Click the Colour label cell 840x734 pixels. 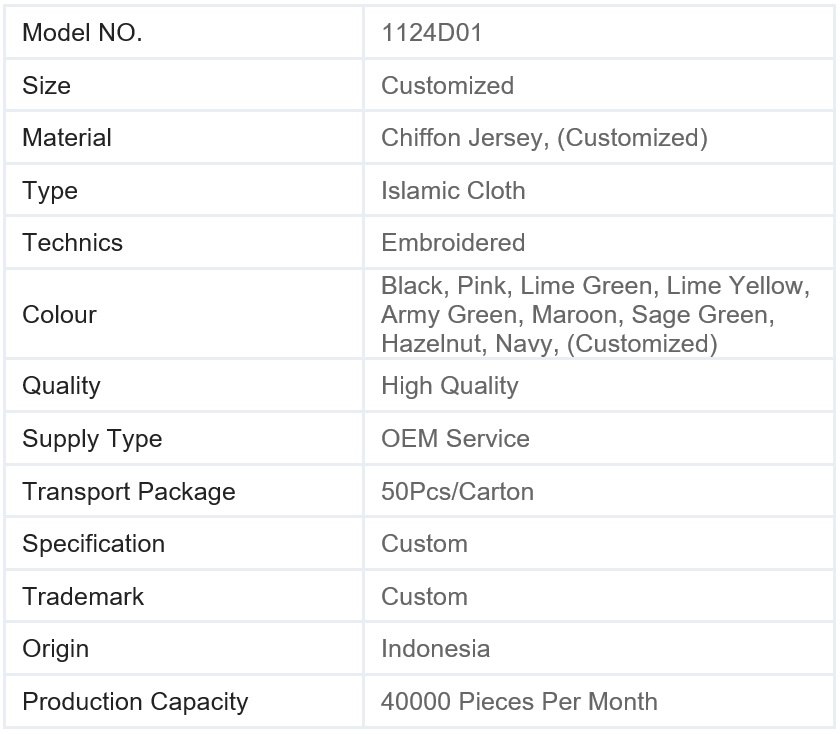(x=60, y=315)
